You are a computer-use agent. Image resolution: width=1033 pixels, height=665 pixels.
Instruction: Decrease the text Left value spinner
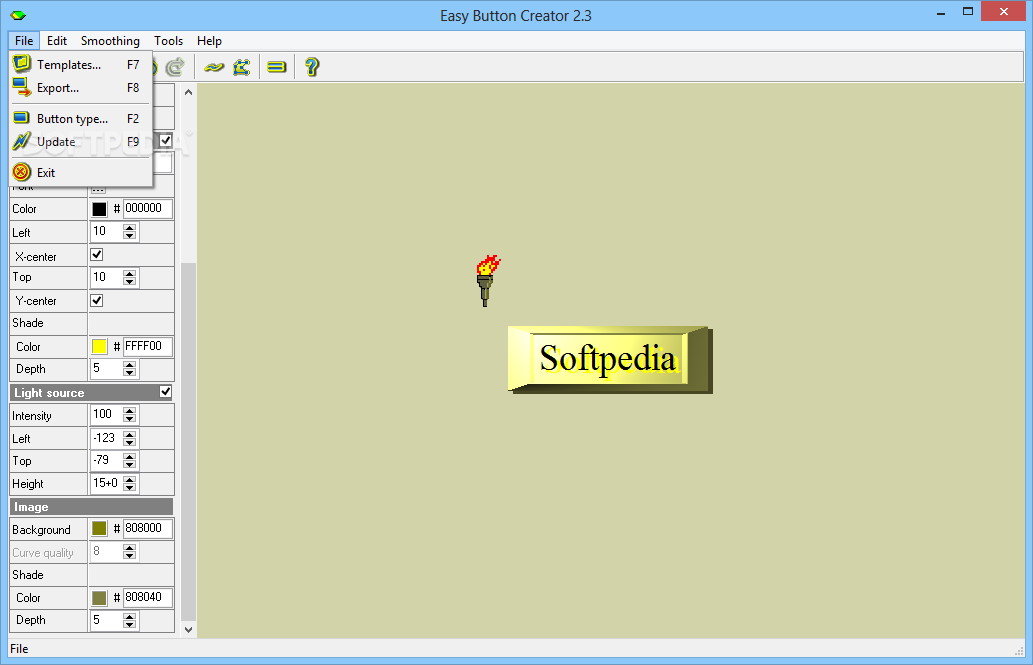[130, 236]
